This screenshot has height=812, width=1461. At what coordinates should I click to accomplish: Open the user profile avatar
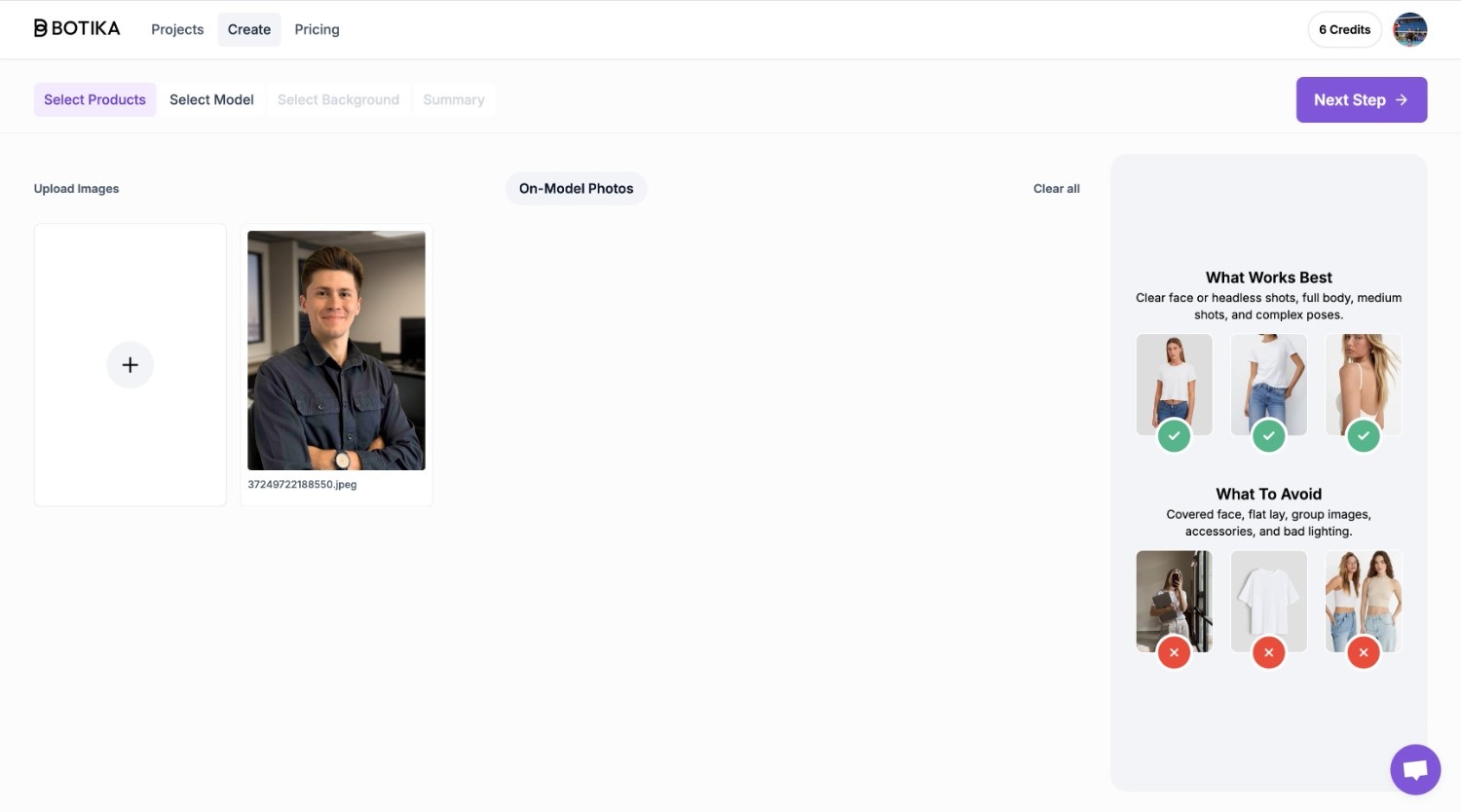coord(1409,29)
